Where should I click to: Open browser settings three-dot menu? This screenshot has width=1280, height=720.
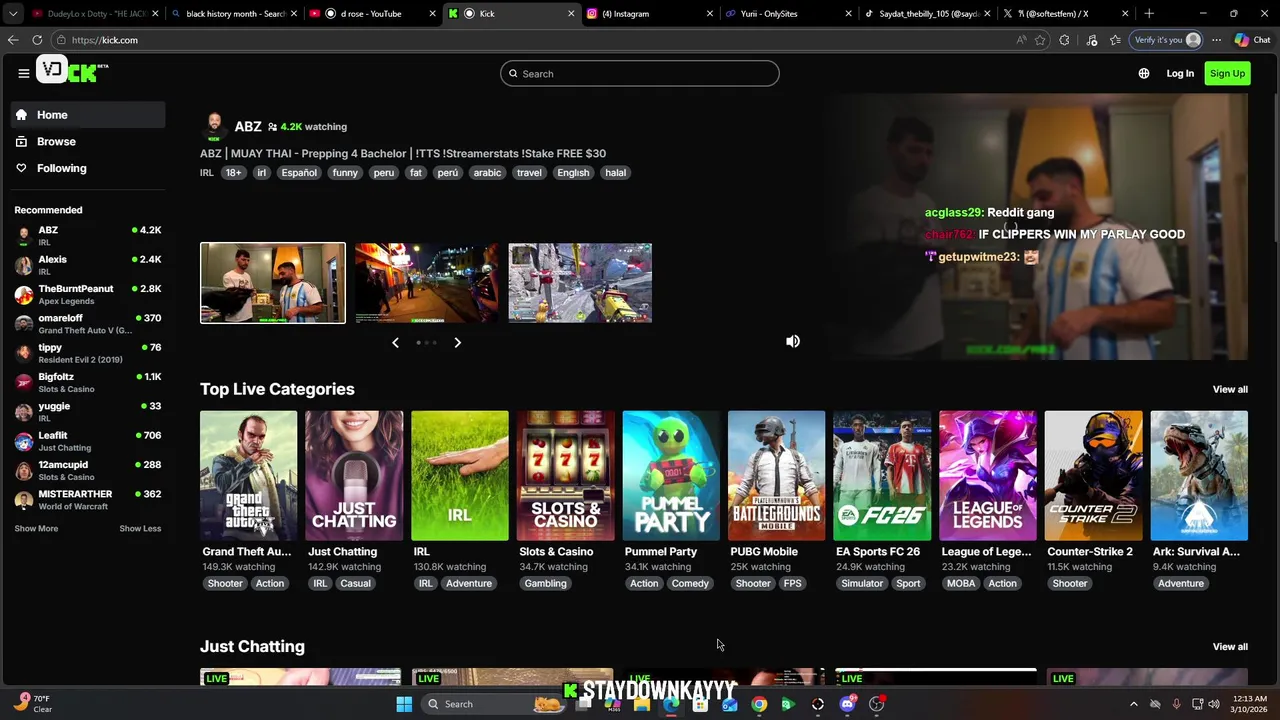(1216, 40)
